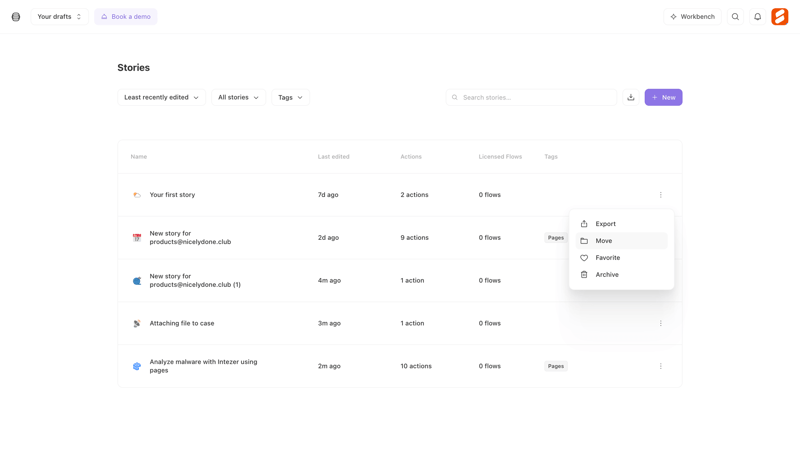Open the Least recently edited sort dropdown
This screenshot has width=800, height=470.
pyautogui.click(x=161, y=97)
